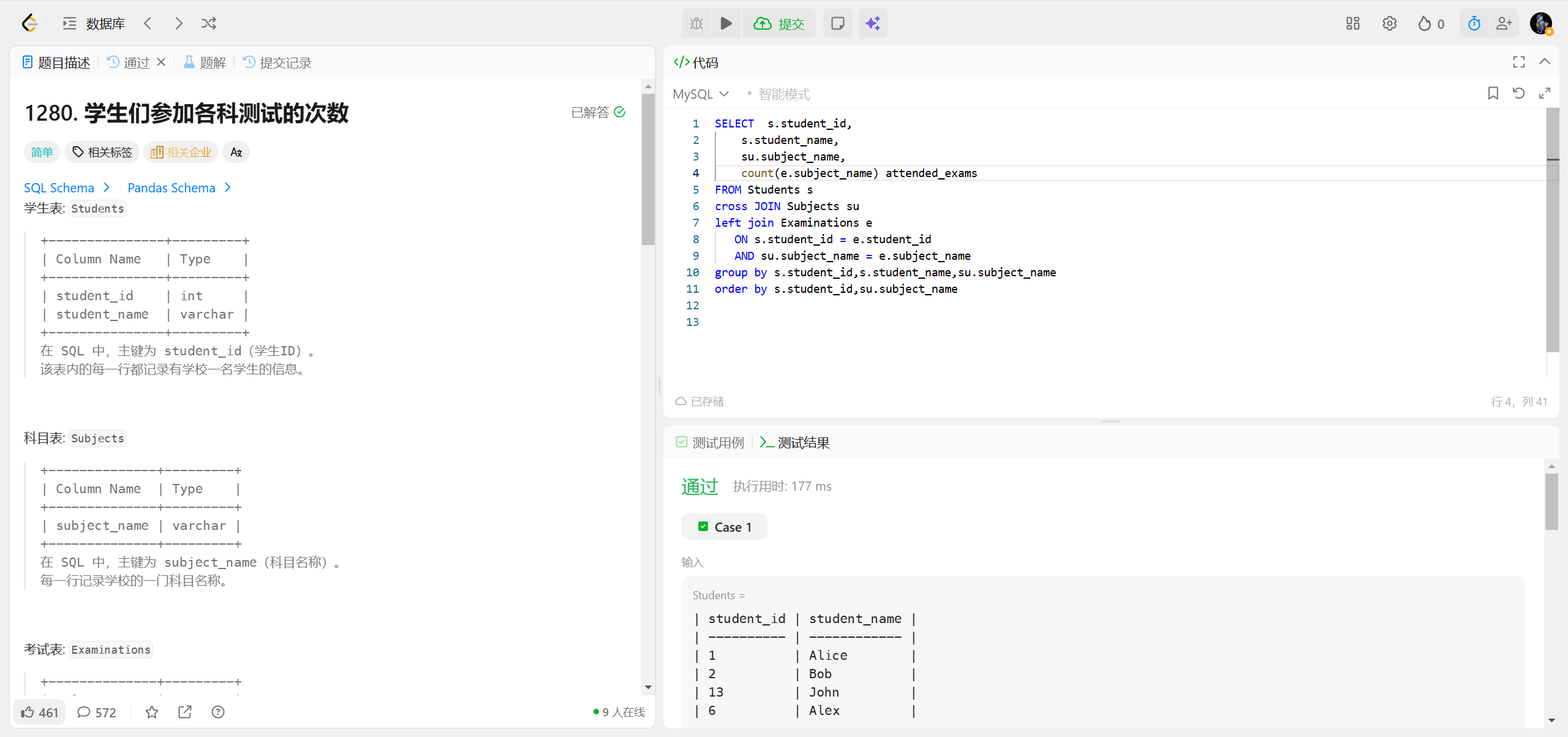
Task: Click the debug bug icon
Action: click(696, 23)
